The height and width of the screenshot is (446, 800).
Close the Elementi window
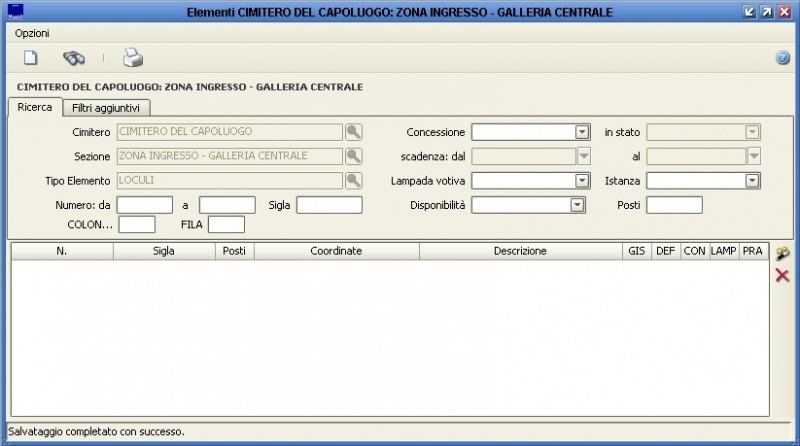pos(785,12)
